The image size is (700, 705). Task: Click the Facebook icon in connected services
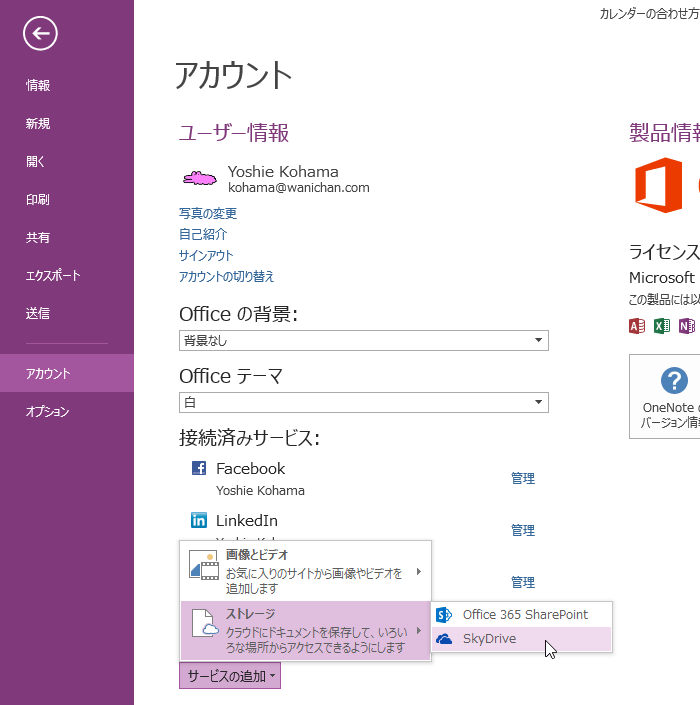coord(199,468)
